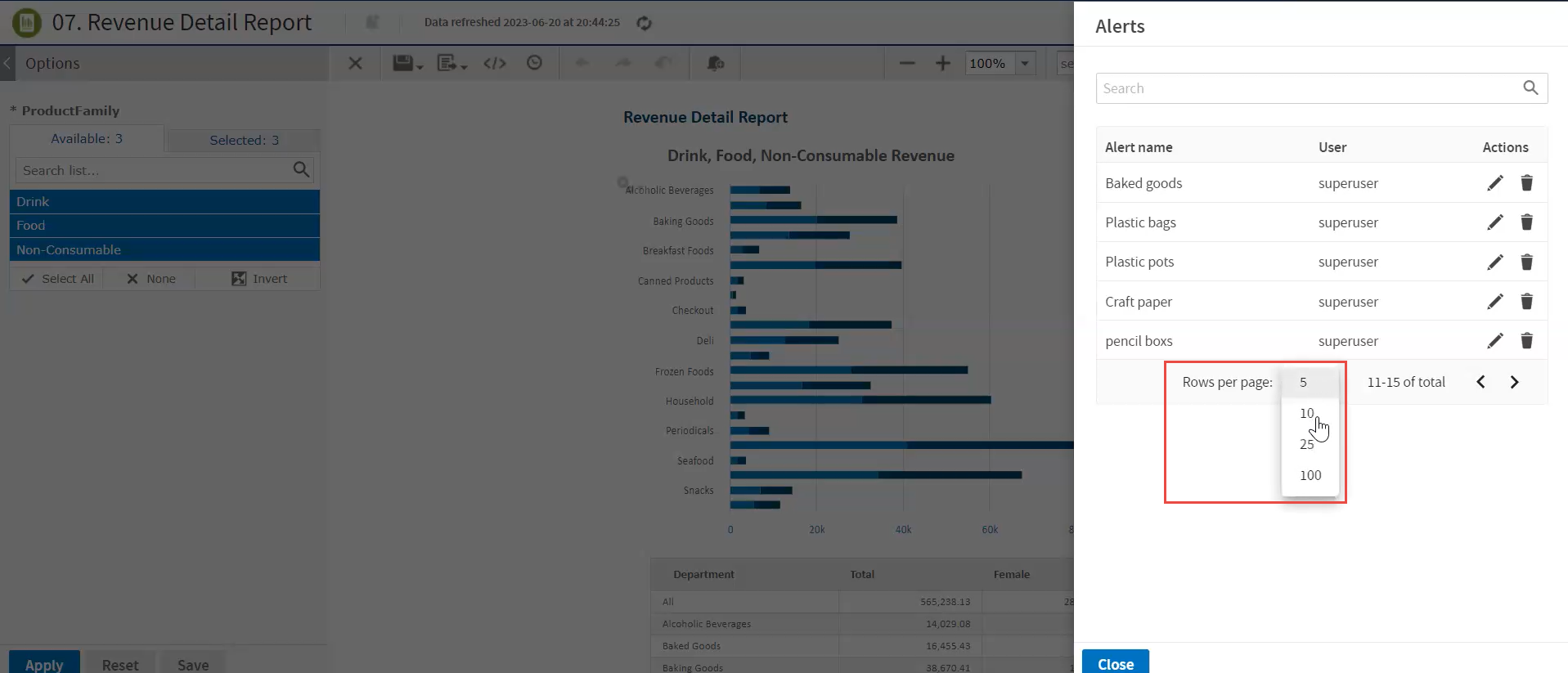1568x673 pixels.
Task: Select 25 rows per page
Action: click(1310, 444)
